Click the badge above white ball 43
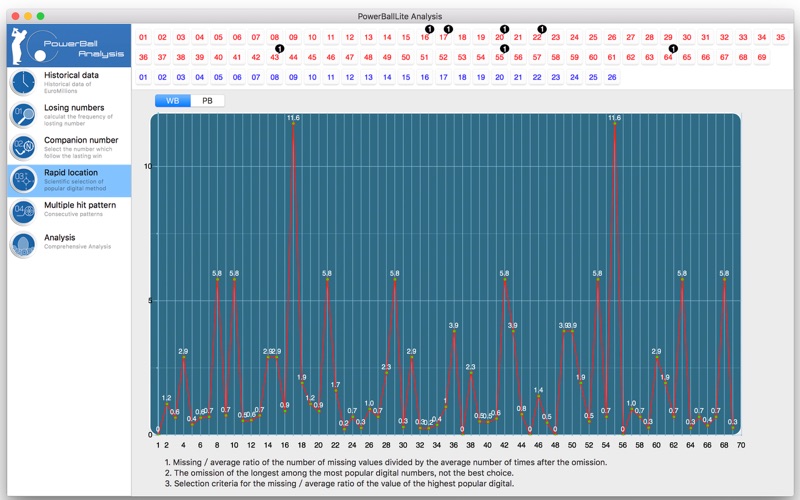 click(x=280, y=48)
